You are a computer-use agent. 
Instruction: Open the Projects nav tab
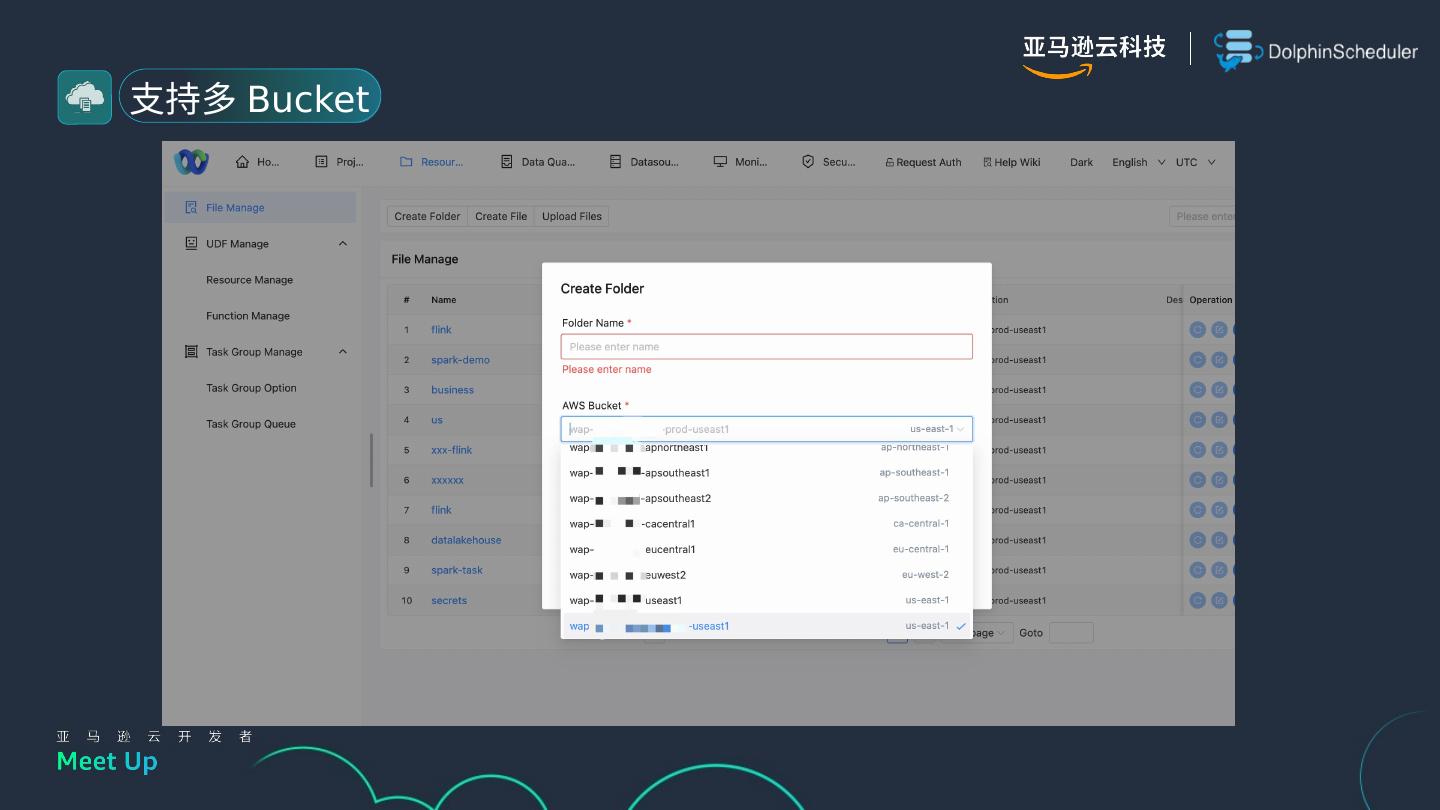(339, 162)
